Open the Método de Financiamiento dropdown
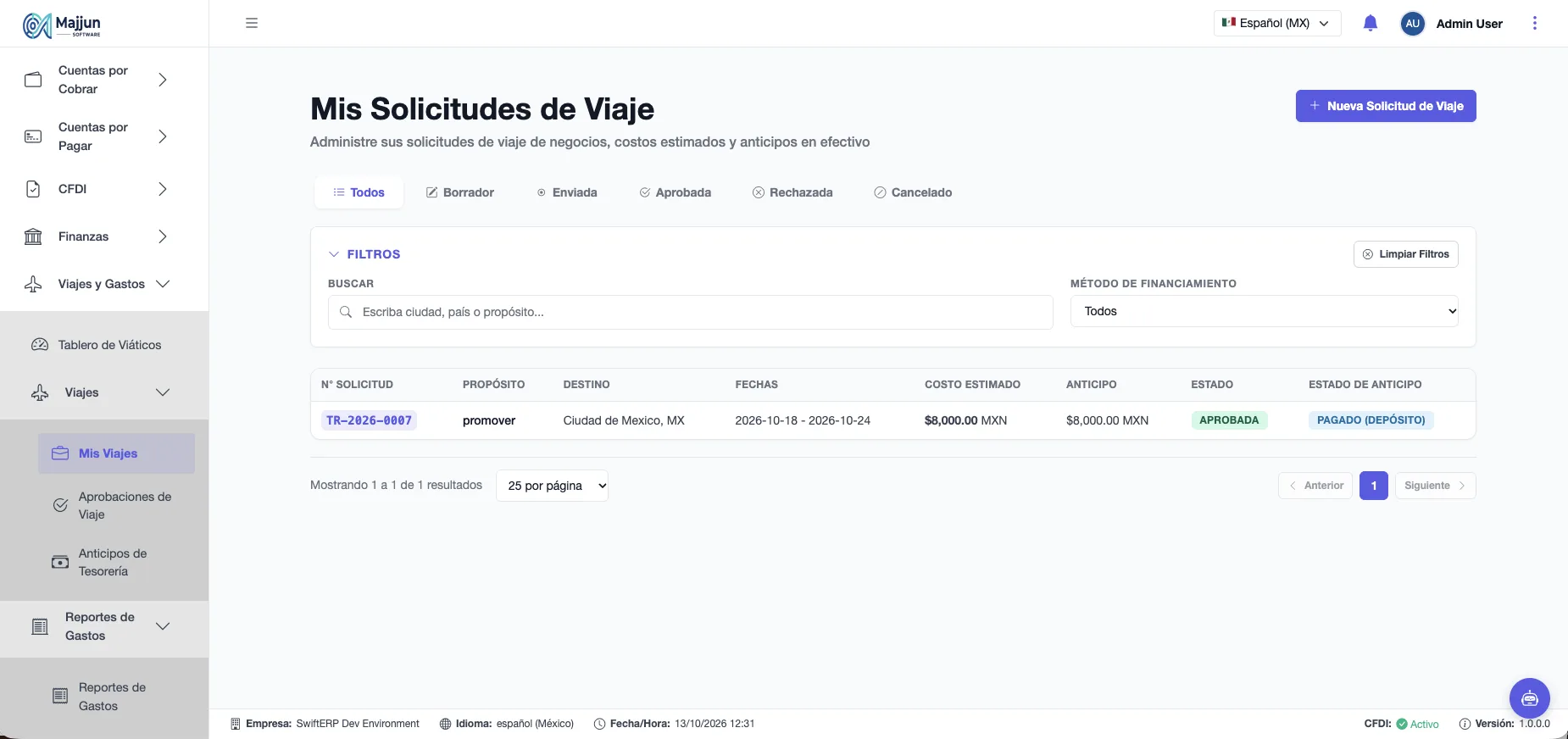The width and height of the screenshot is (1568, 739). pyautogui.click(x=1264, y=311)
